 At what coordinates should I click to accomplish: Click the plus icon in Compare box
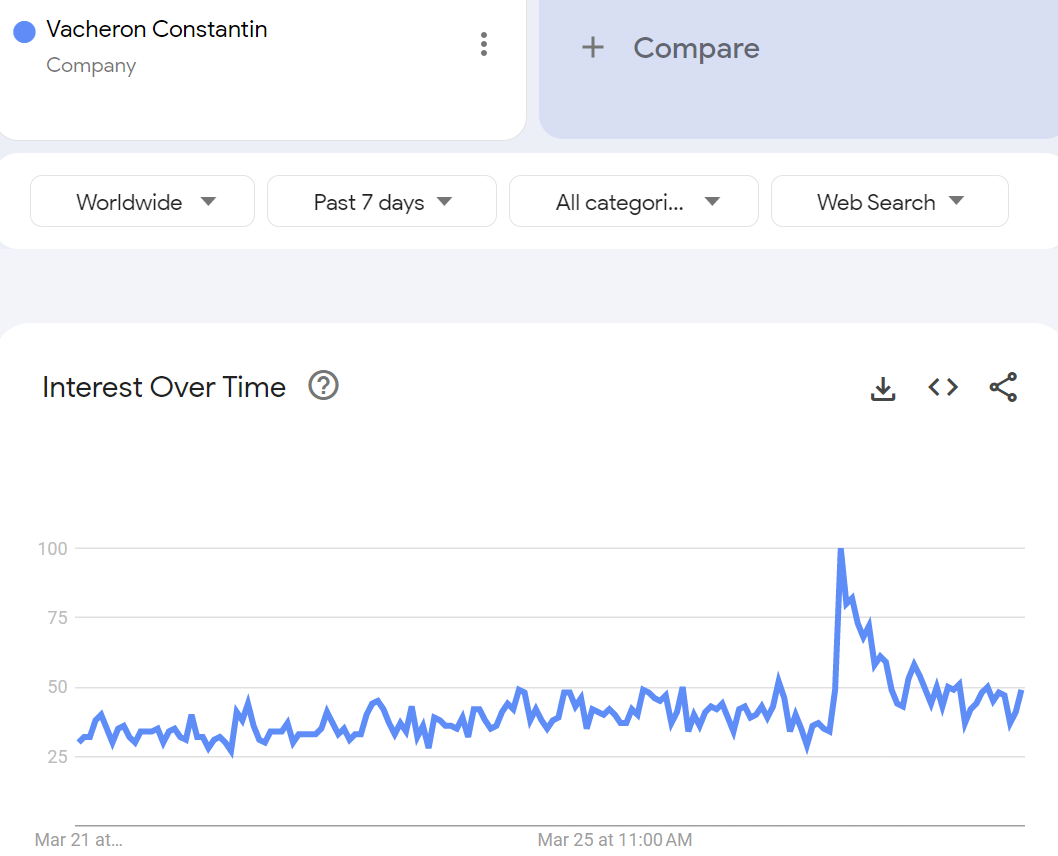coord(593,47)
